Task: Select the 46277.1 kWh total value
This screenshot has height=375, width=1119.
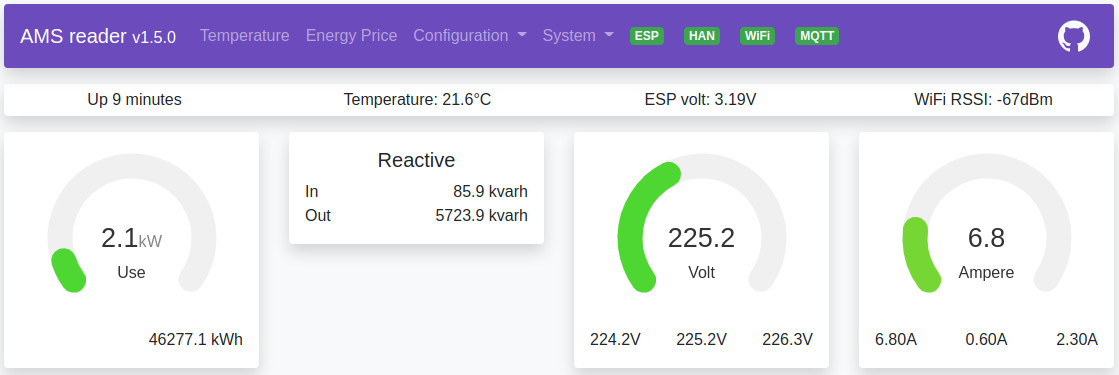Action: pos(196,339)
